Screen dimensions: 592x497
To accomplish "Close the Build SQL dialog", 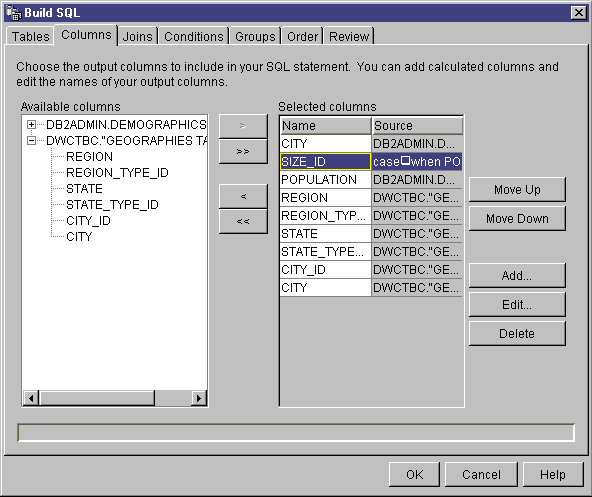I will click(578, 13).
